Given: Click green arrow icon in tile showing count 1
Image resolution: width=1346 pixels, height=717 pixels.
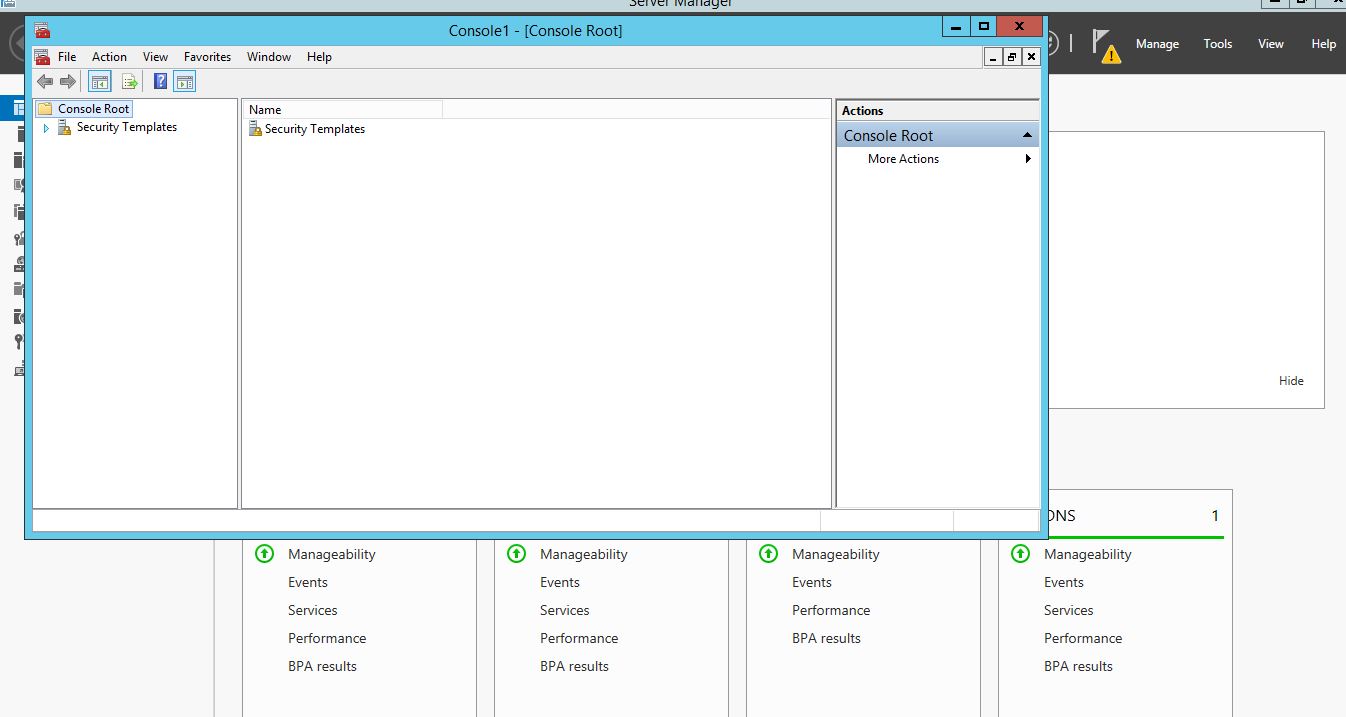Looking at the screenshot, I should pyautogui.click(x=1020, y=554).
